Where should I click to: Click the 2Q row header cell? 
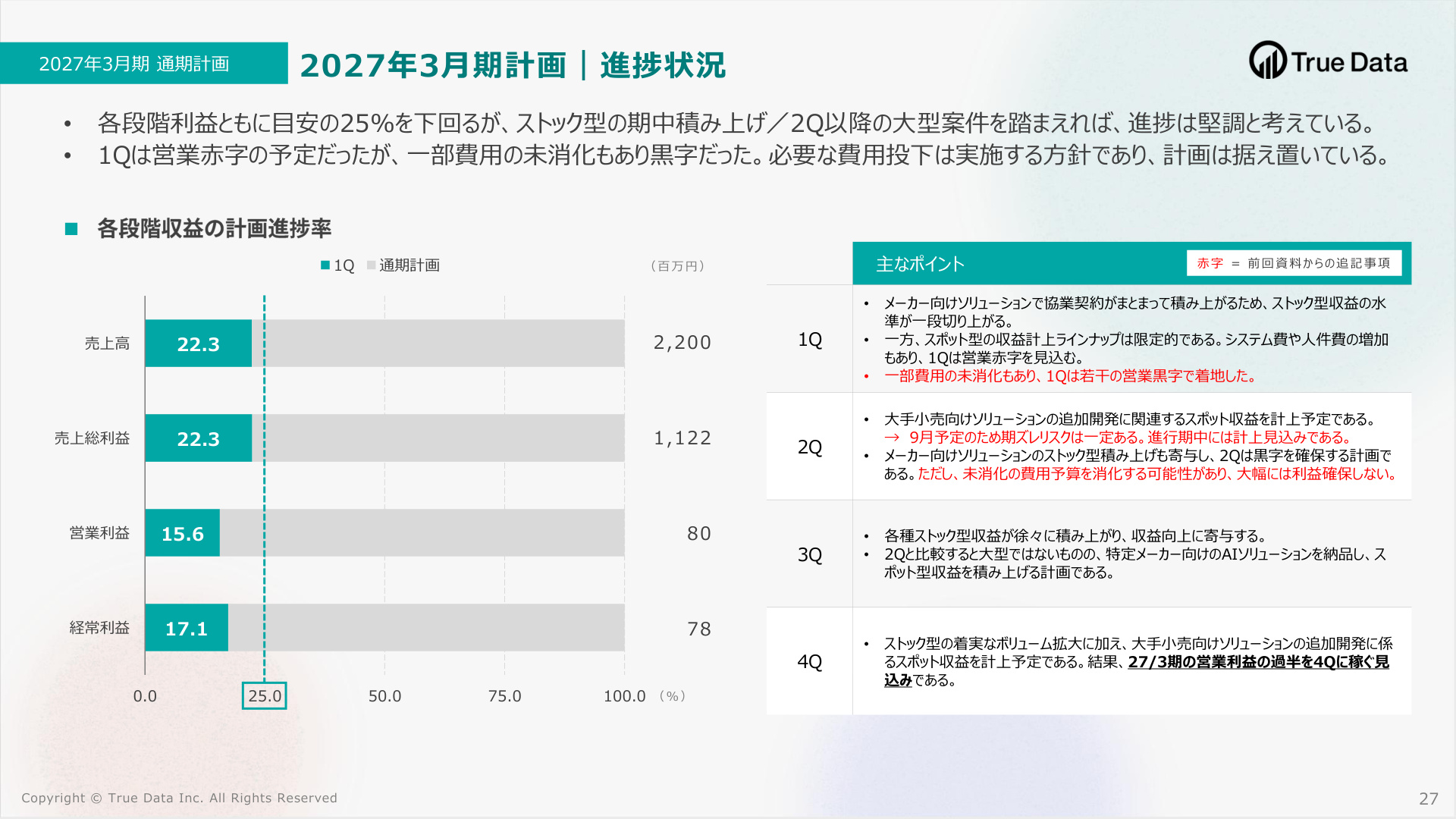(x=810, y=447)
